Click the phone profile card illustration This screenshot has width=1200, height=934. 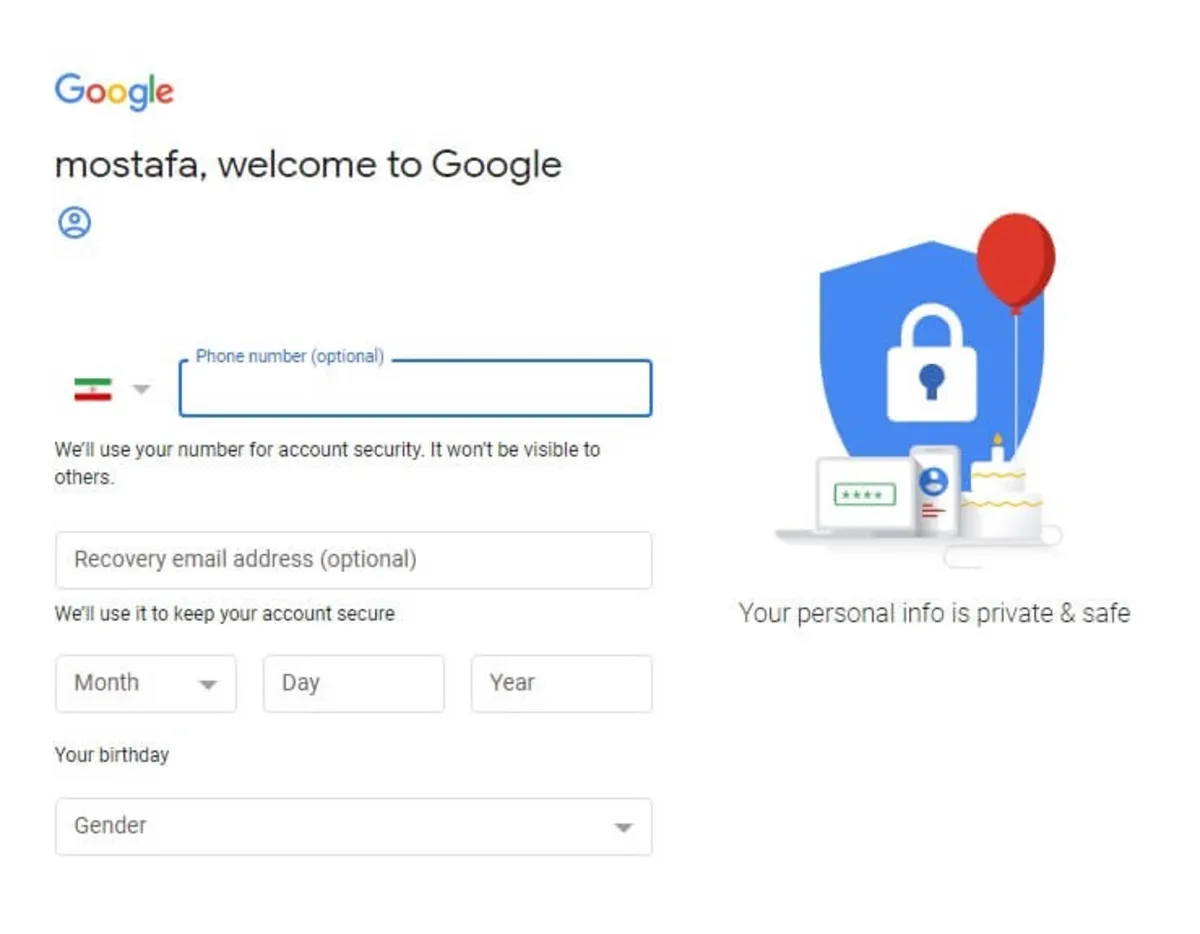pyautogui.click(x=935, y=490)
